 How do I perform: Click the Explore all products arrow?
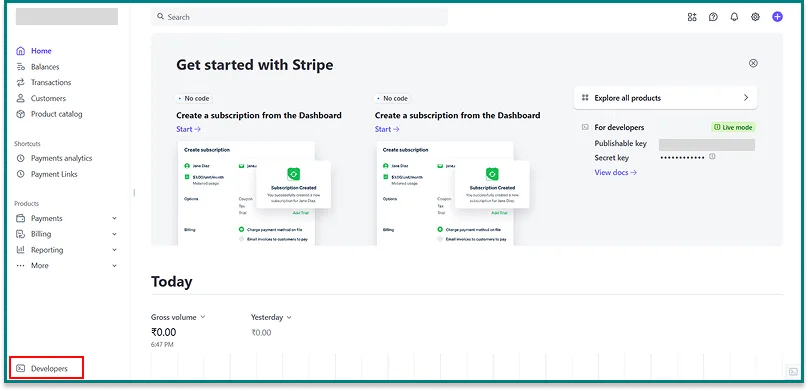746,98
